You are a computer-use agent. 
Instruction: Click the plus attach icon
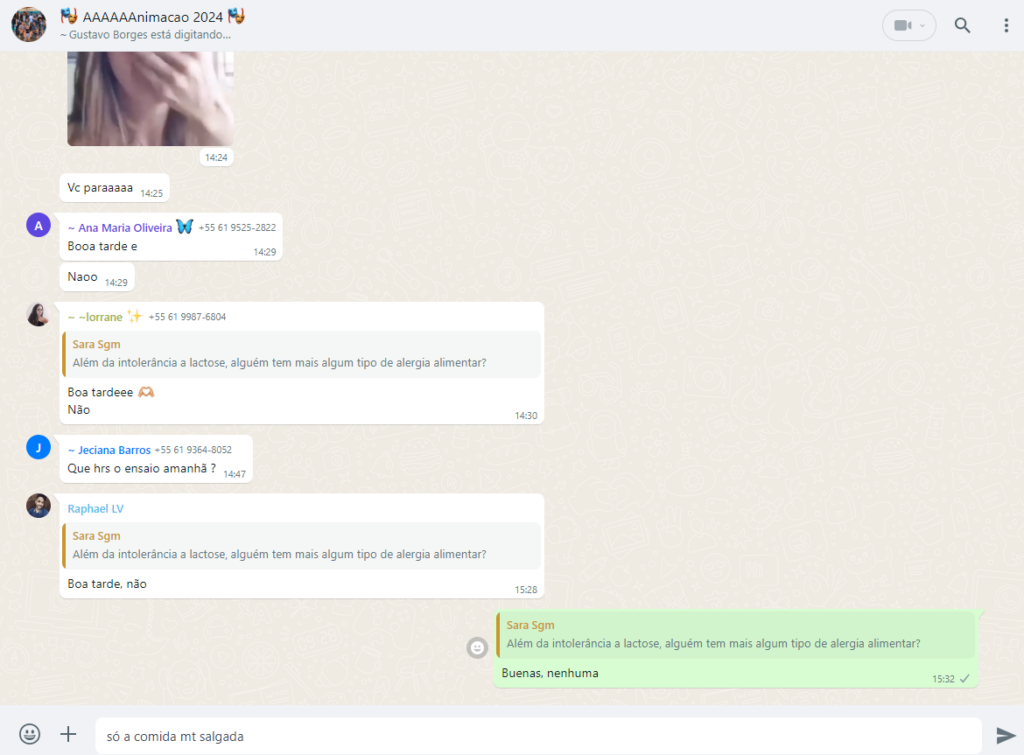pyautogui.click(x=68, y=734)
